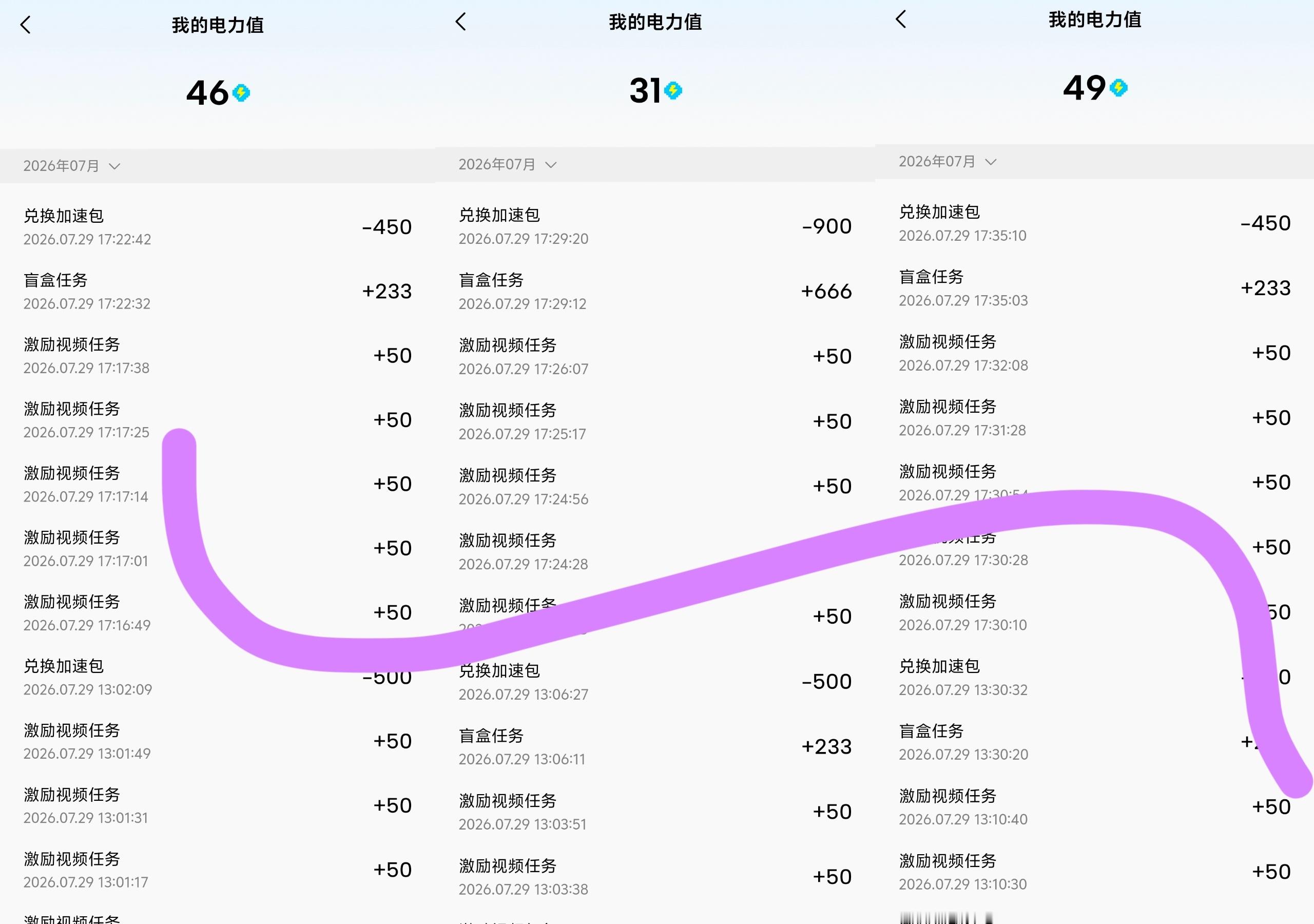Tap the lightning icon beside 49
Viewport: 1314px width, 924px height.
point(1118,88)
